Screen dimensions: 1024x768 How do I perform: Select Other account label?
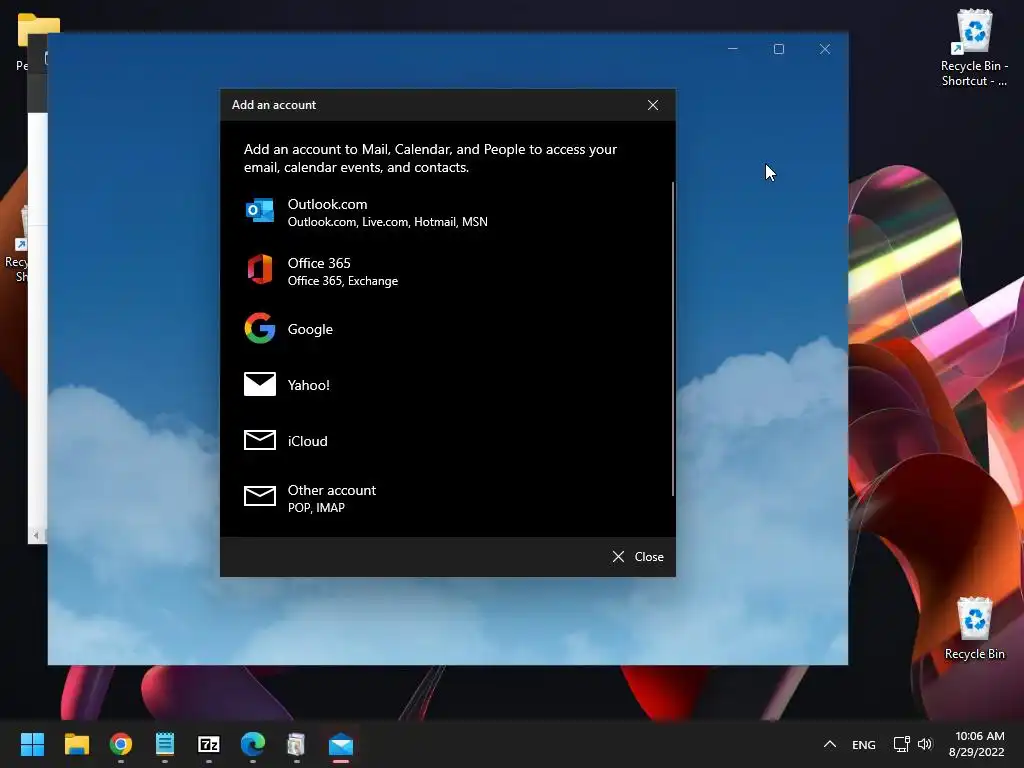tap(332, 490)
